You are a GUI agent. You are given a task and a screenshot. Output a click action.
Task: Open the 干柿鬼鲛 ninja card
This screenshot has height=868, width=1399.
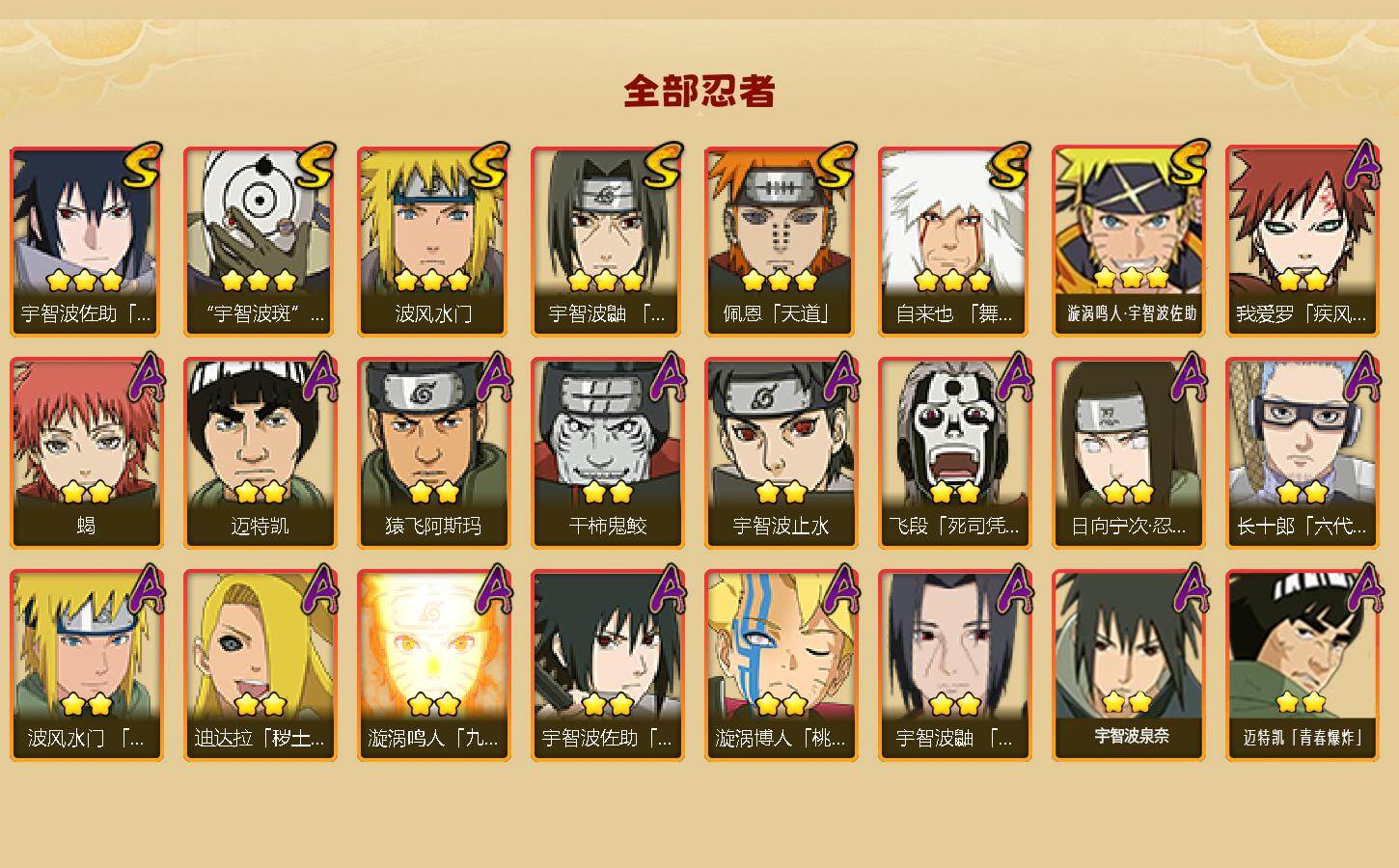607,453
